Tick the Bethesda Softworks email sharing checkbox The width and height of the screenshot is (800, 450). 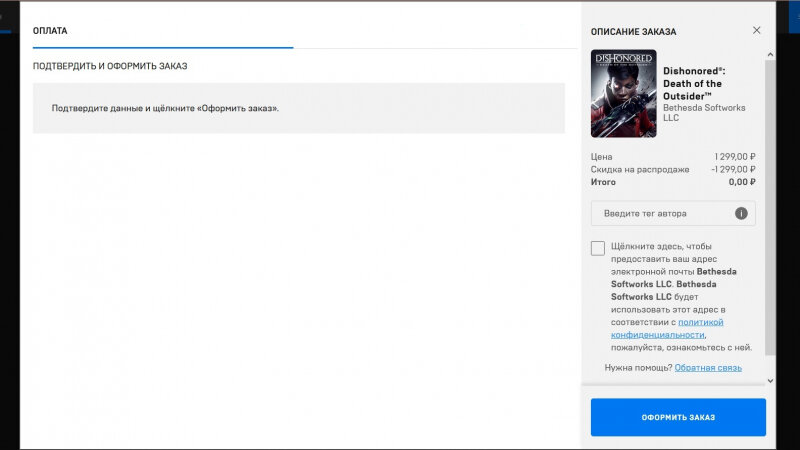(597, 248)
